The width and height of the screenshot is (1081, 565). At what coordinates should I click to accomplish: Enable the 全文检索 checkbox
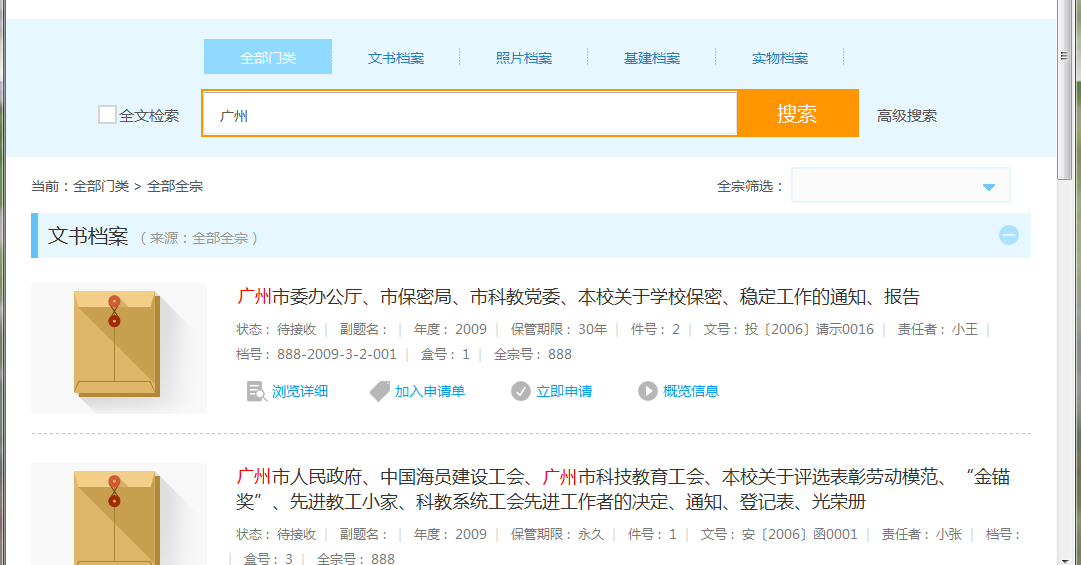pyautogui.click(x=107, y=114)
